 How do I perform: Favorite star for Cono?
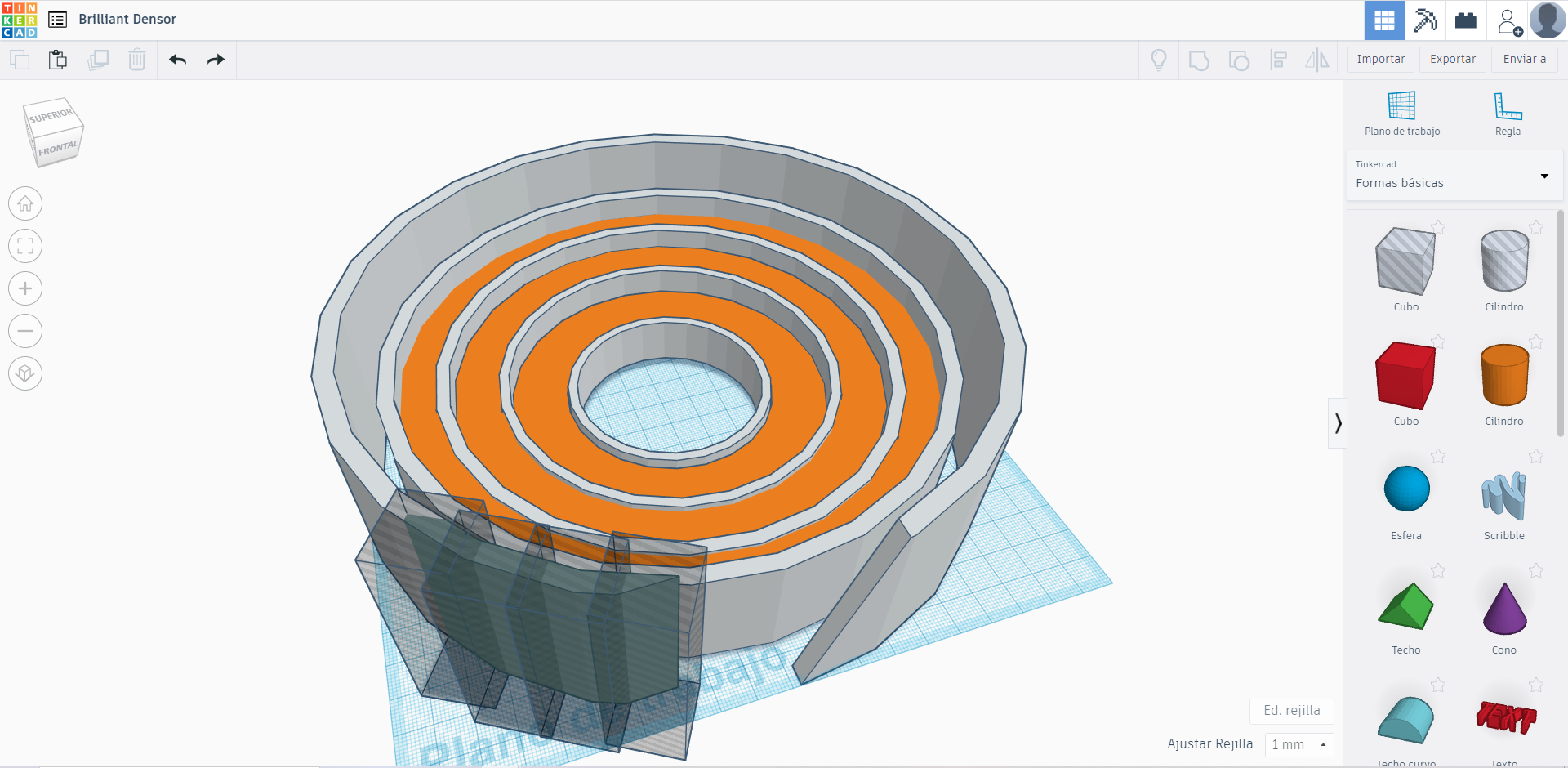pyautogui.click(x=1536, y=570)
